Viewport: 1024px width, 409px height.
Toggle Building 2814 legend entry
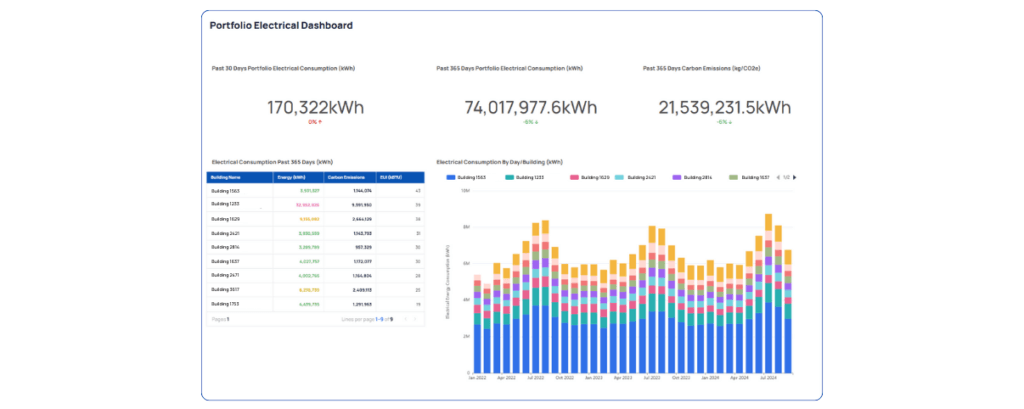click(696, 177)
